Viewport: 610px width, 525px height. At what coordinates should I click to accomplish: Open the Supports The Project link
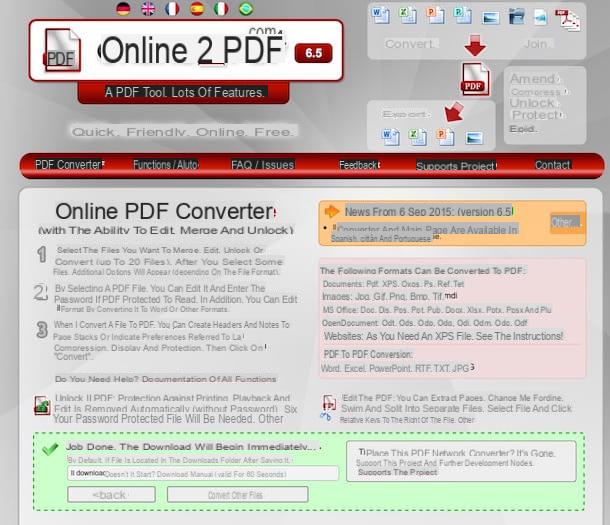click(x=397, y=472)
